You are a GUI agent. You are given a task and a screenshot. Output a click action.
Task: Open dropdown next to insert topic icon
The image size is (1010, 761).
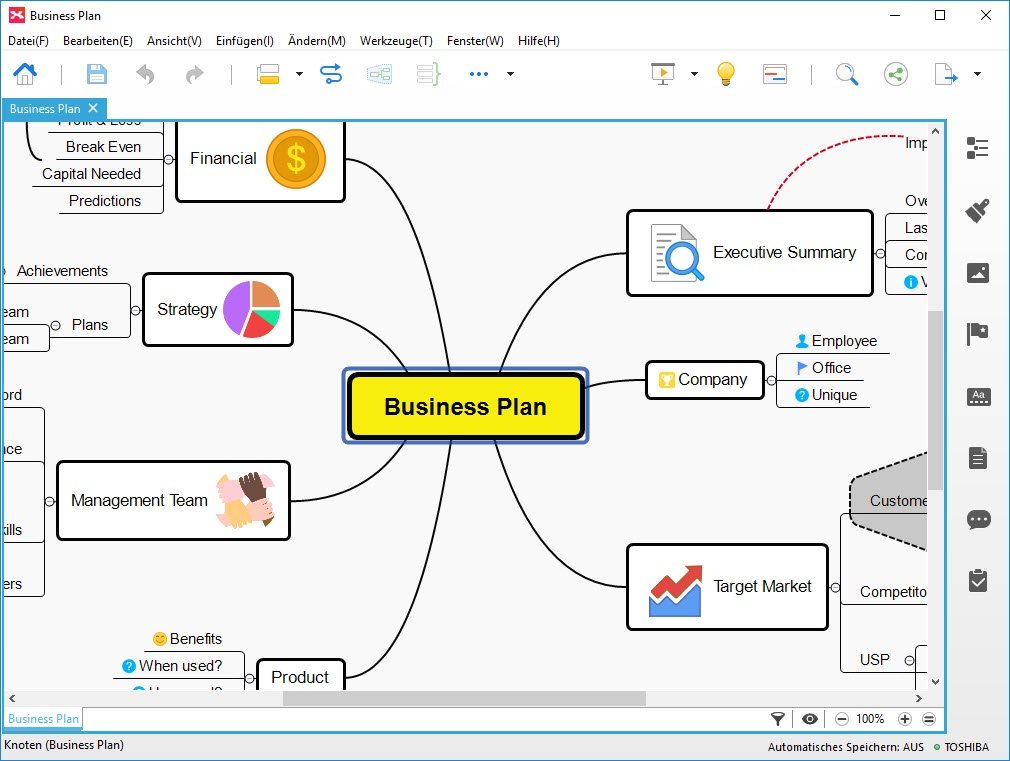tap(299, 74)
